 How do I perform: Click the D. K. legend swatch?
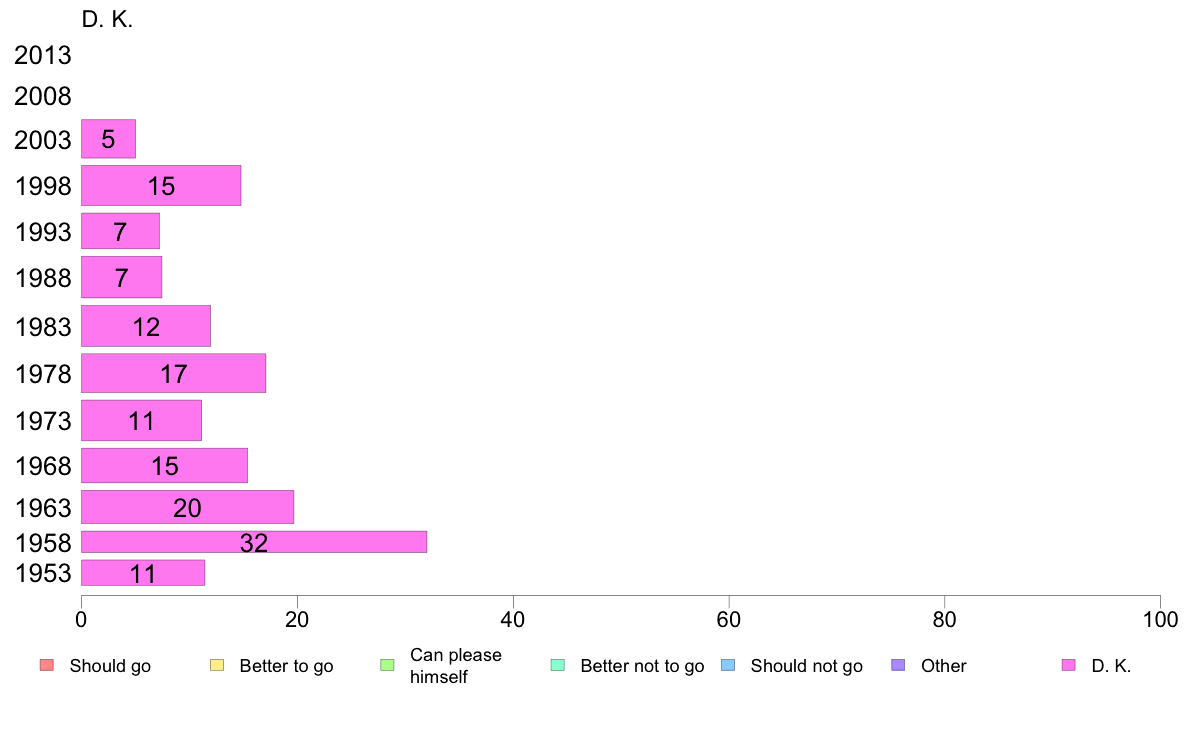(1068, 666)
